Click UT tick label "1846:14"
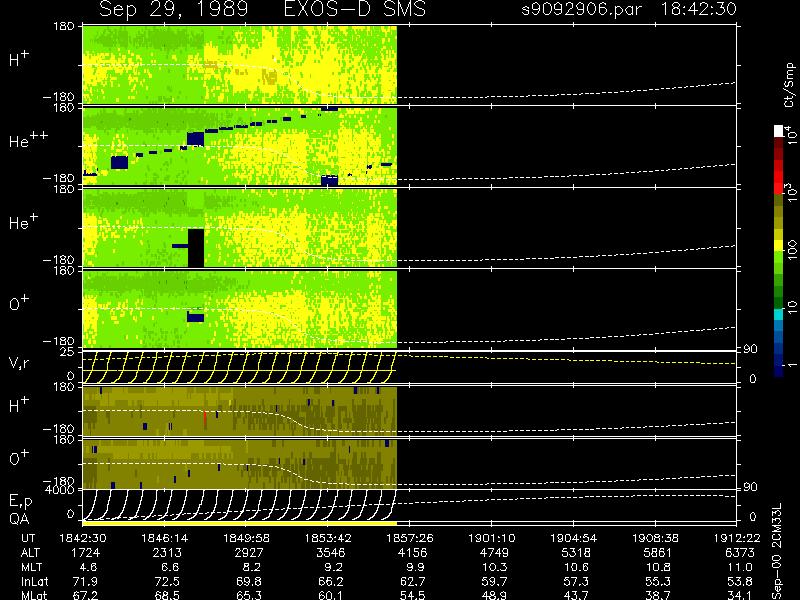Viewport: 800px width, 600px height. tap(164, 538)
